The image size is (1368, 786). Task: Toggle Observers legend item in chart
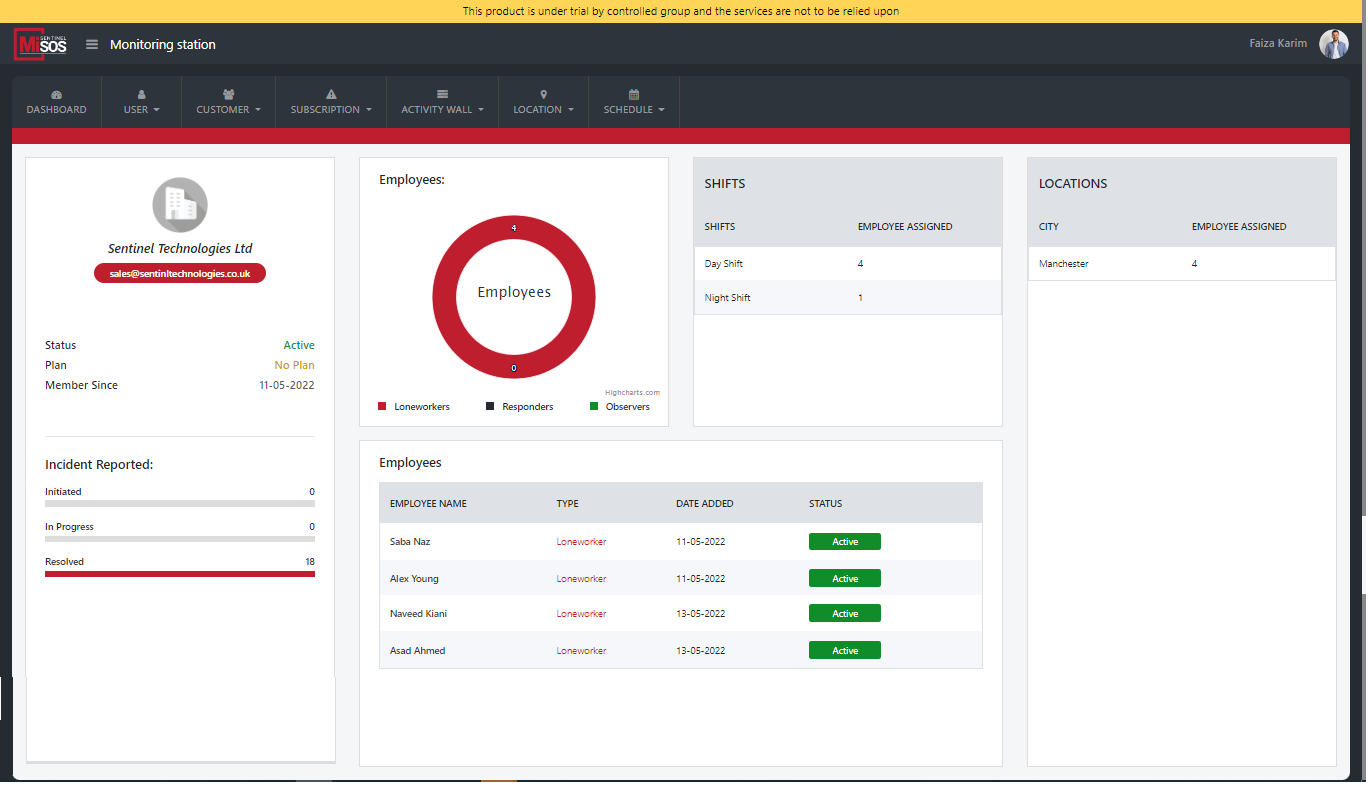click(620, 407)
